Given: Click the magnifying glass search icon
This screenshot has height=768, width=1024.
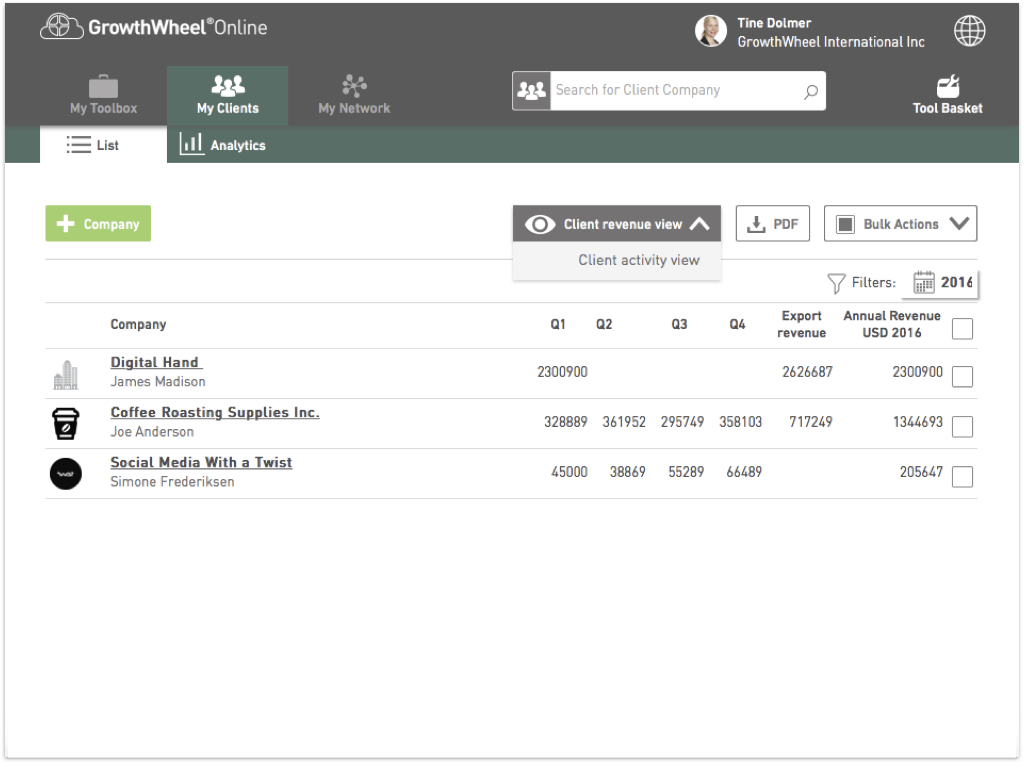Looking at the screenshot, I should point(810,91).
